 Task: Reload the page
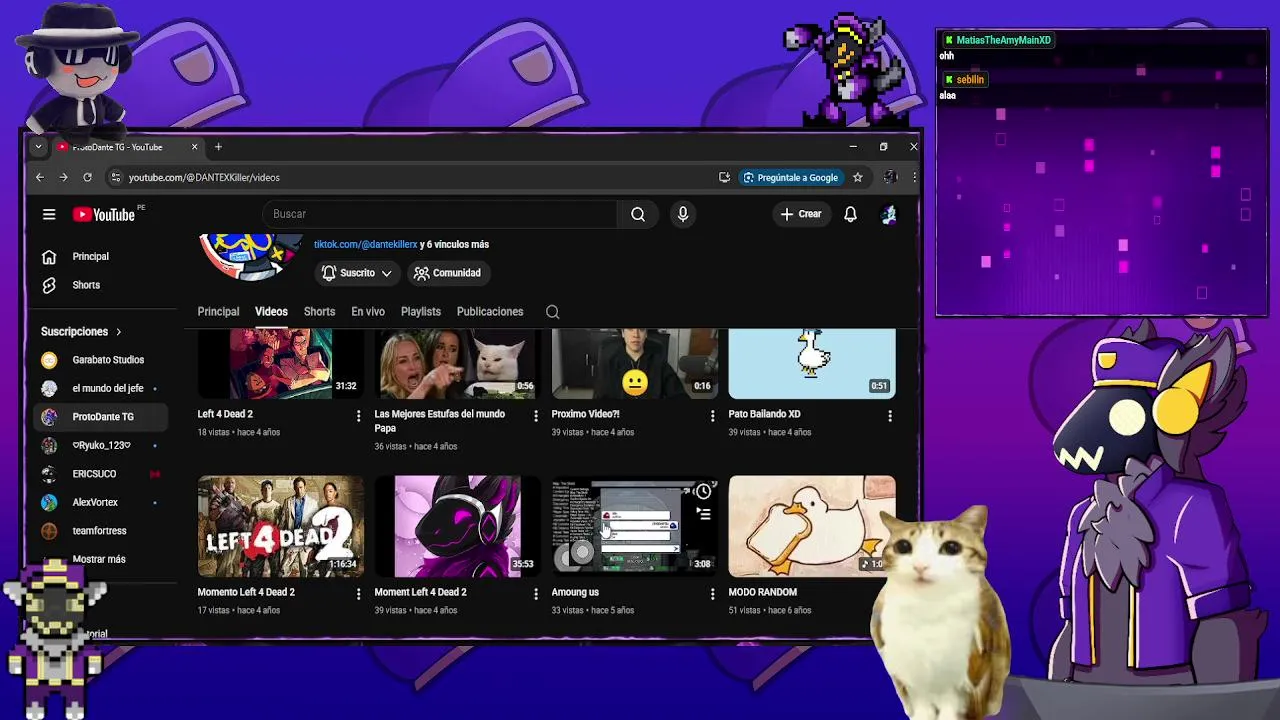[87, 177]
